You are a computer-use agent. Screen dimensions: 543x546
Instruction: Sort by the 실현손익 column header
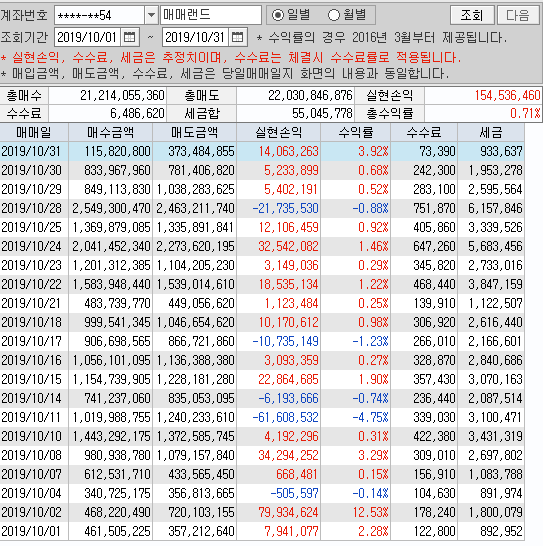[x=278, y=132]
